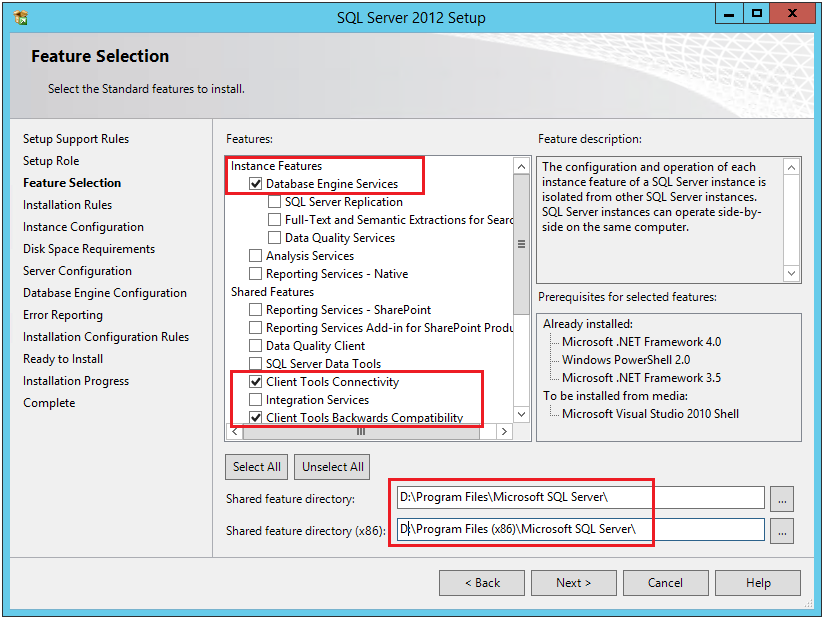Select the Complete step
Image resolution: width=825 pixels, height=620 pixels.
49,403
